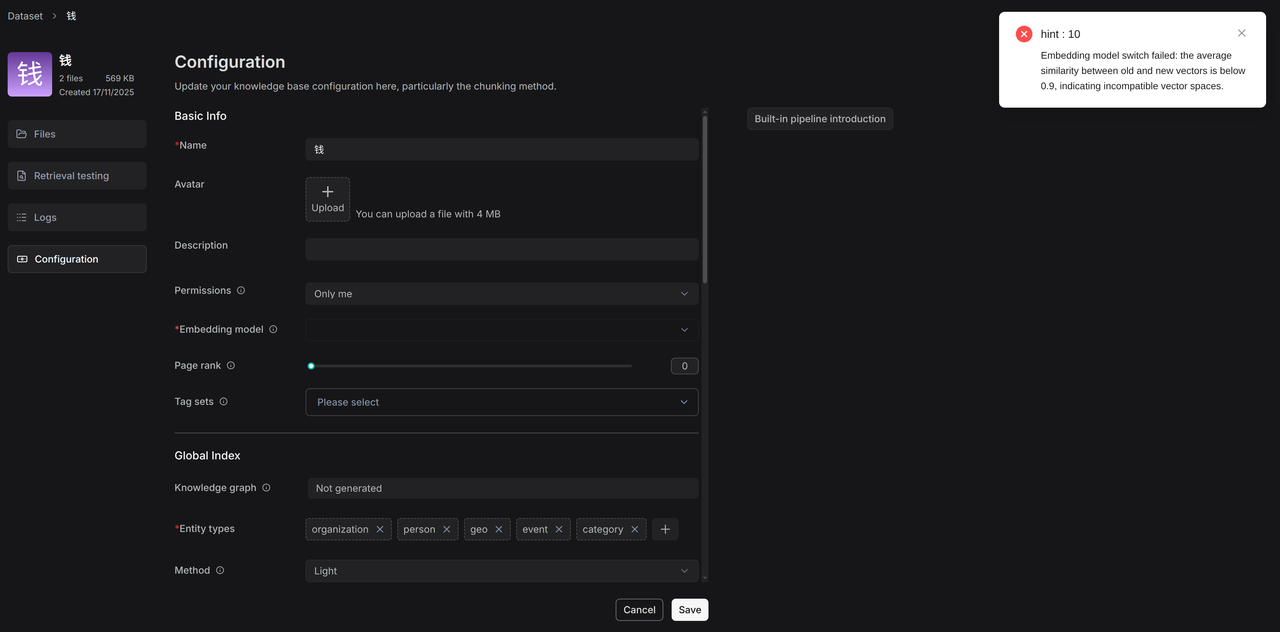Open the Permissions dropdown
1280x632 pixels.
pos(501,294)
